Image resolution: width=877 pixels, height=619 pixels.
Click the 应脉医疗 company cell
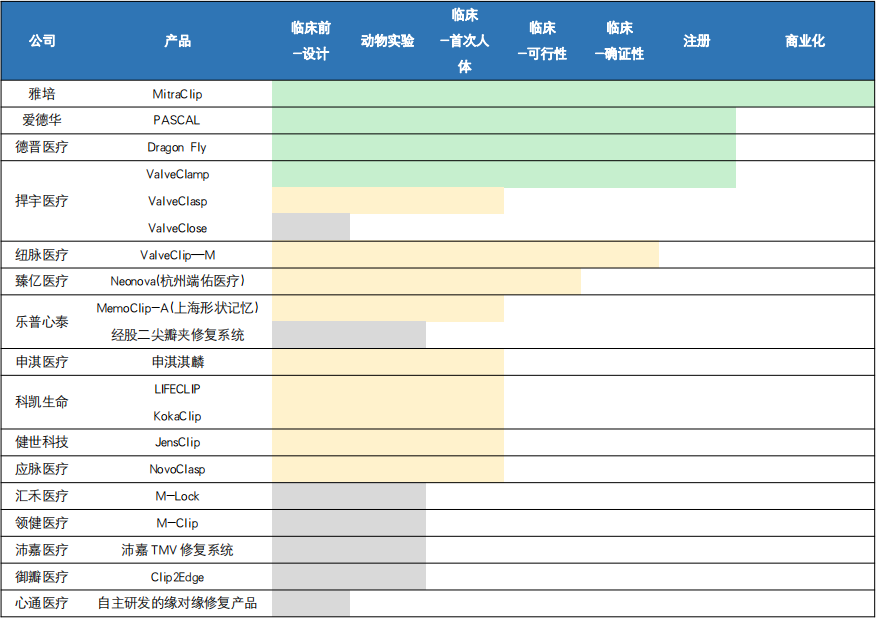coord(42,469)
